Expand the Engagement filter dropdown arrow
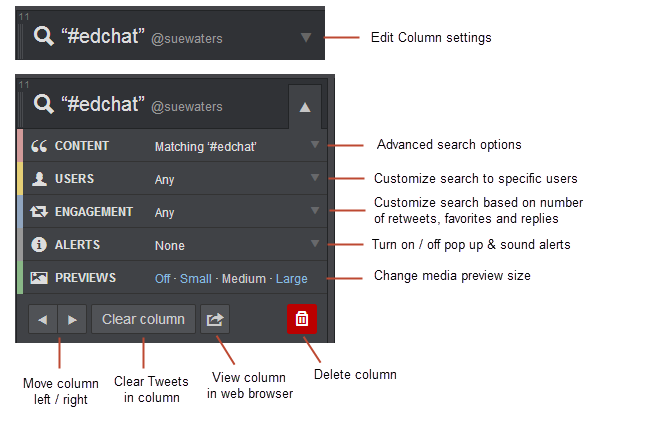The height and width of the screenshot is (421, 651). click(315, 211)
